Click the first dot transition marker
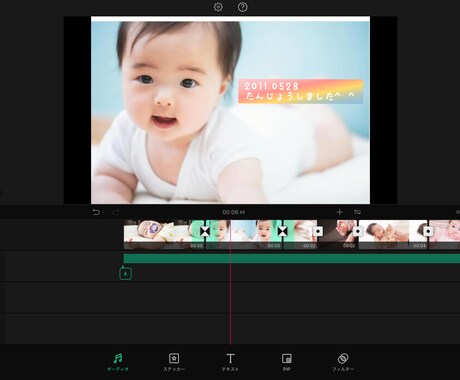The image size is (460, 380). click(x=318, y=231)
